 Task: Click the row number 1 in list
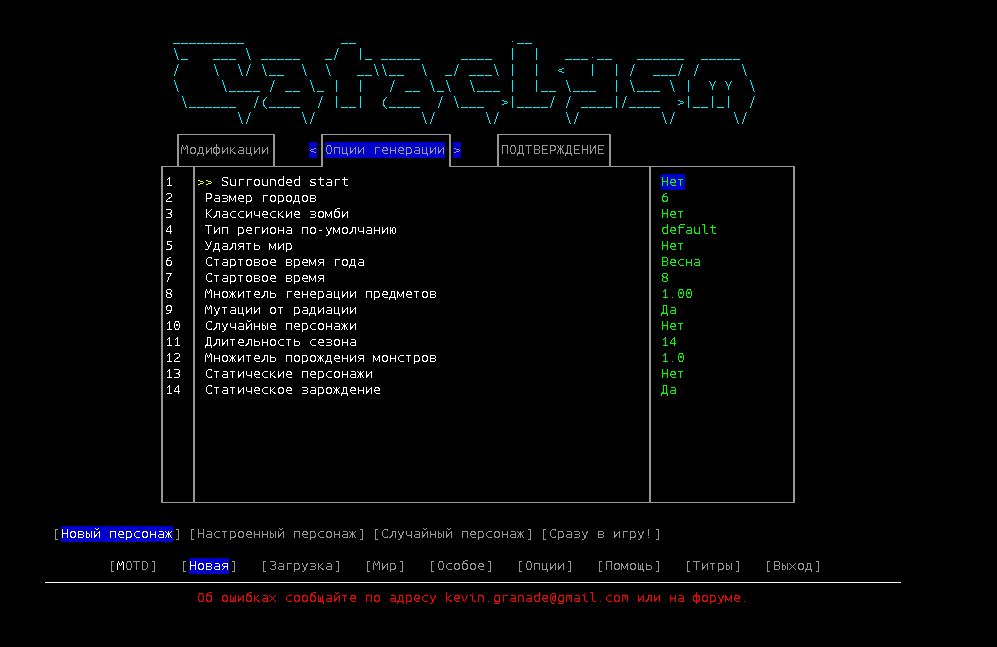coord(169,182)
